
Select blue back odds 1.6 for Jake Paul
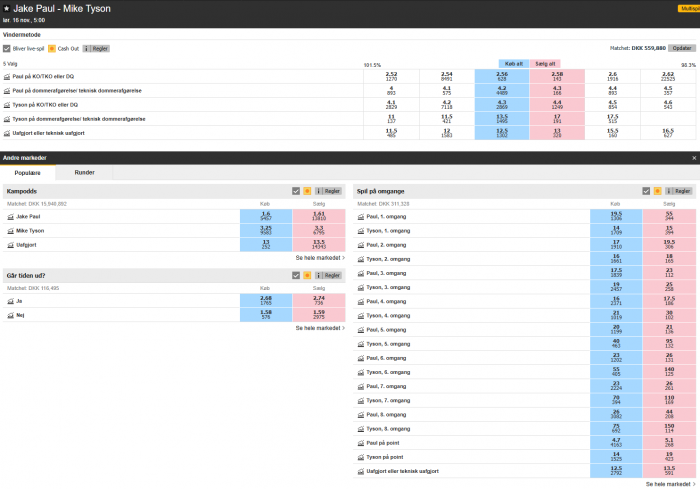point(266,217)
